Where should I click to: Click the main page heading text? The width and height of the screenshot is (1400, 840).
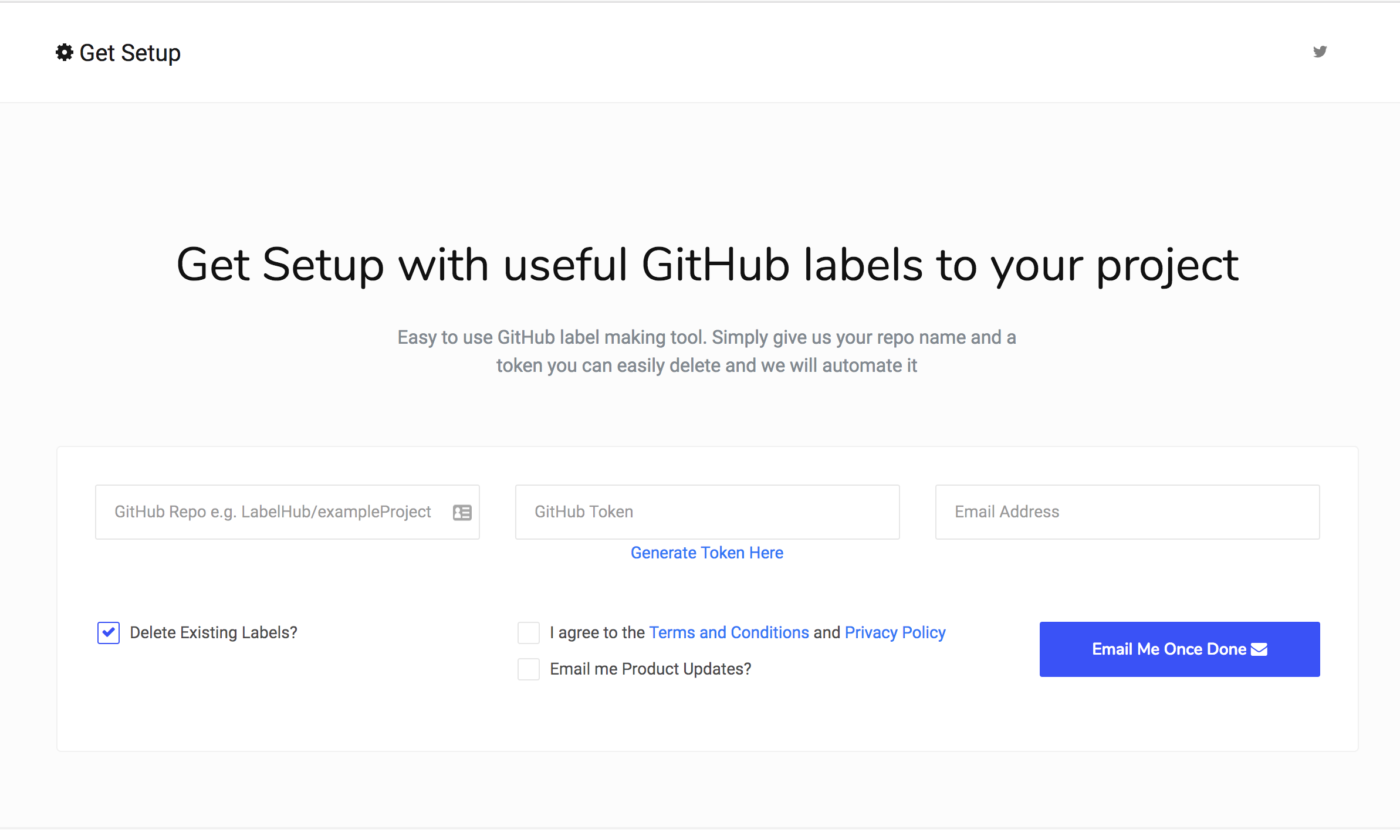(704, 265)
